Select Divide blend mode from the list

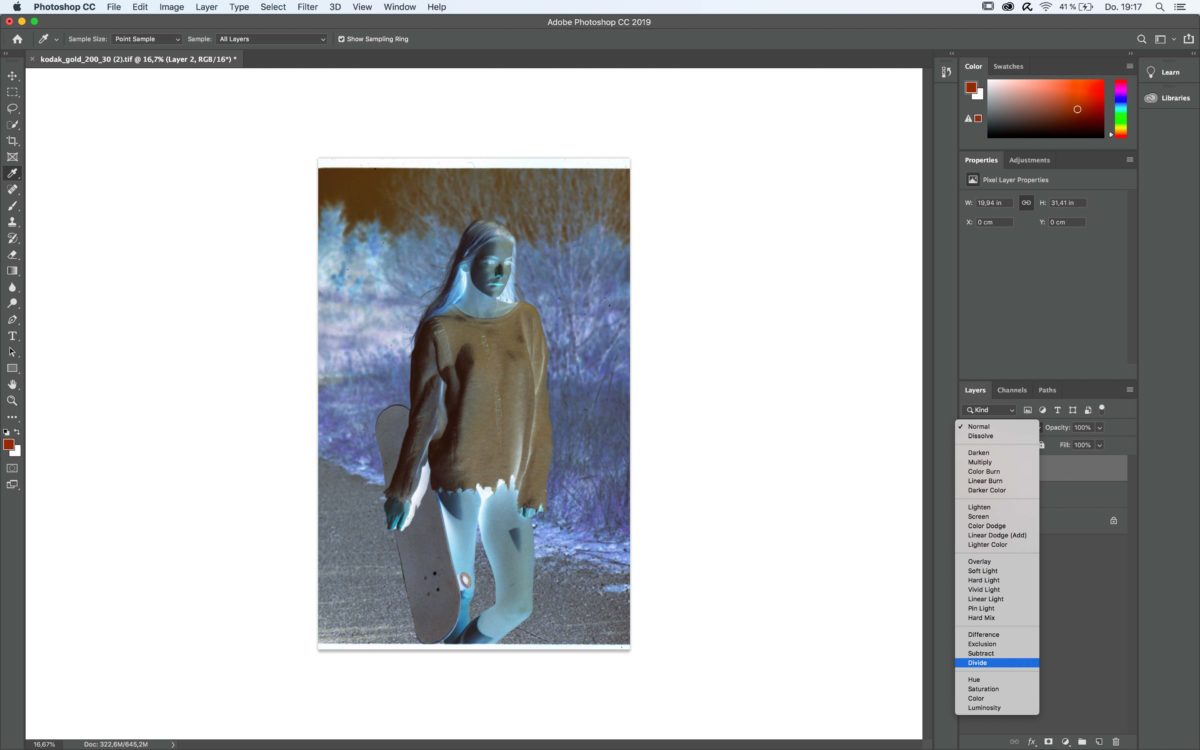coord(996,662)
